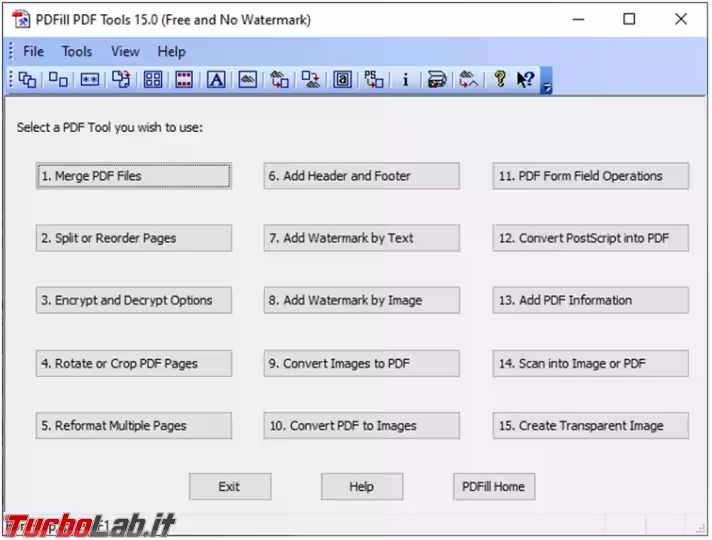
Task: Click the Help button next to Exit
Action: (x=362, y=487)
